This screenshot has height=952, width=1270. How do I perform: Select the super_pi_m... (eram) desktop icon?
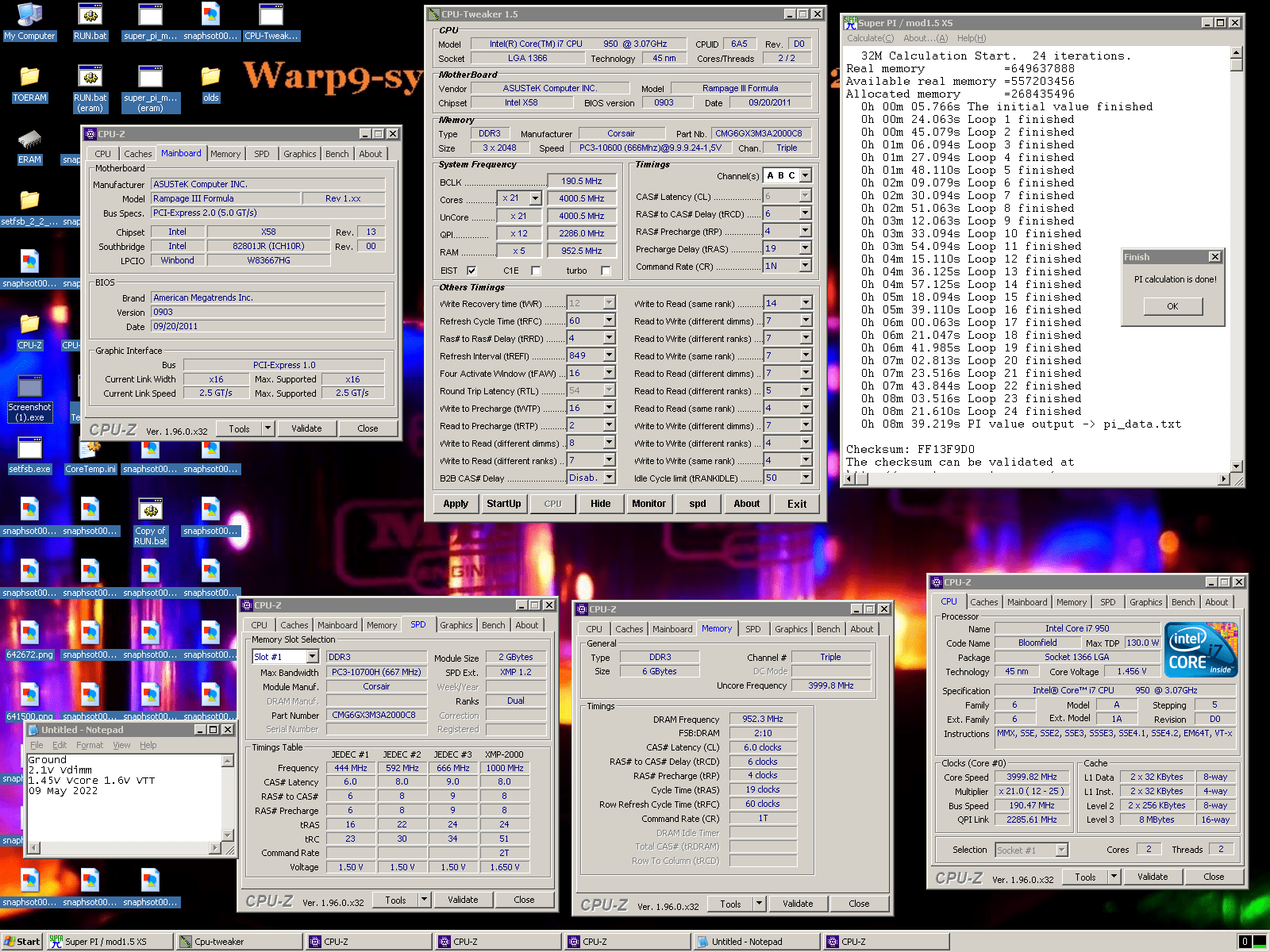150,89
